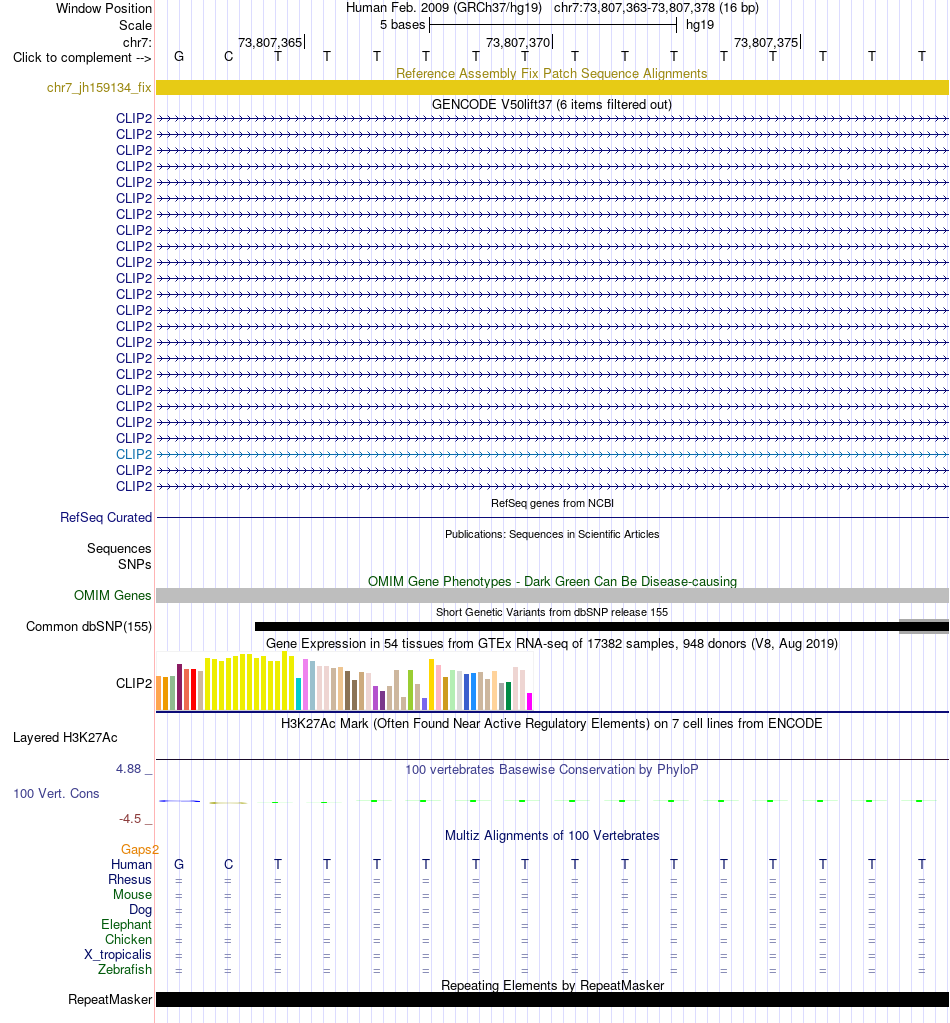Click the 73,807,370 ruler position
The image size is (950, 1023).
[x=518, y=42]
